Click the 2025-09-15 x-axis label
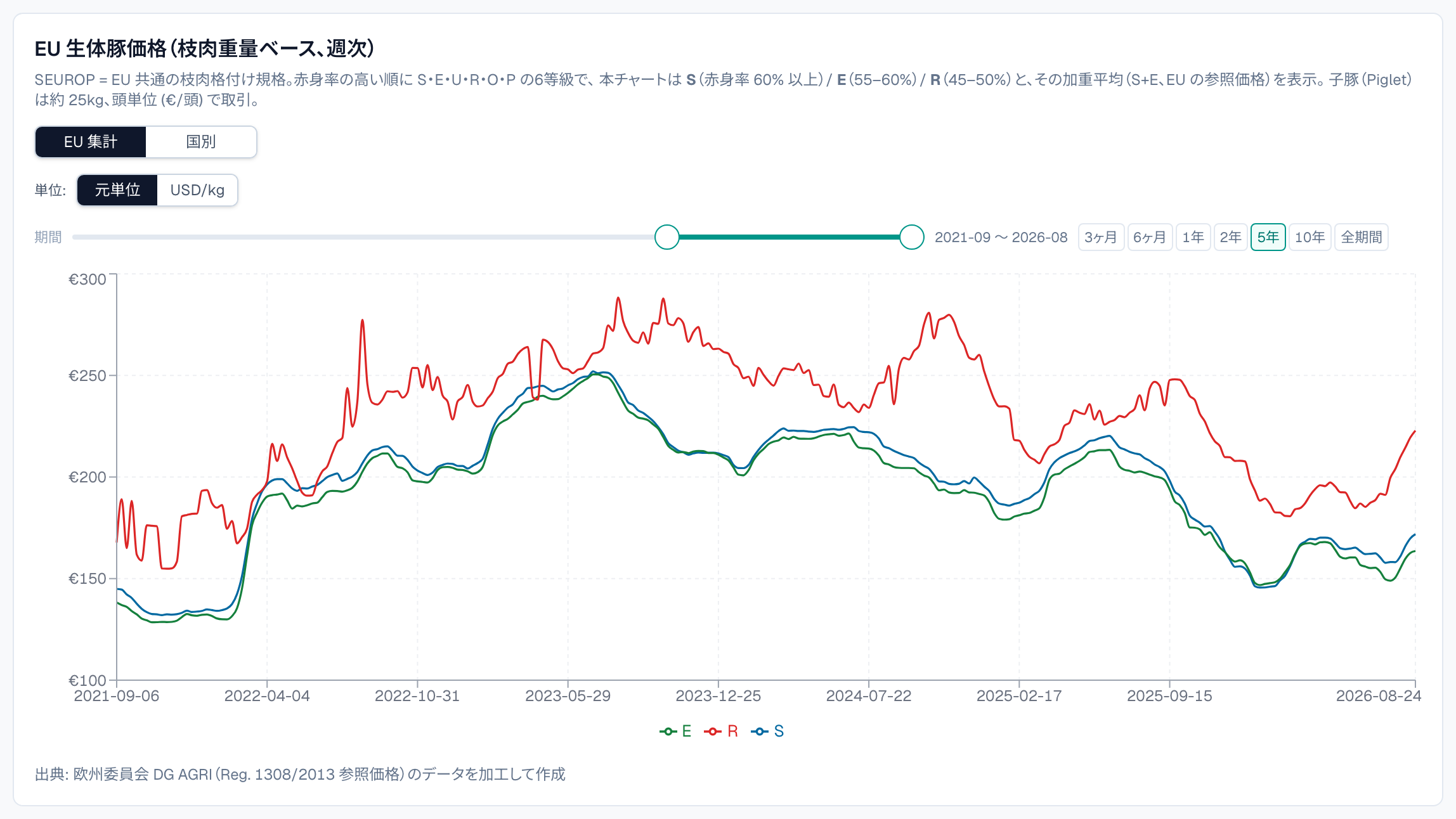This screenshot has height=819, width=1456. (1169, 696)
